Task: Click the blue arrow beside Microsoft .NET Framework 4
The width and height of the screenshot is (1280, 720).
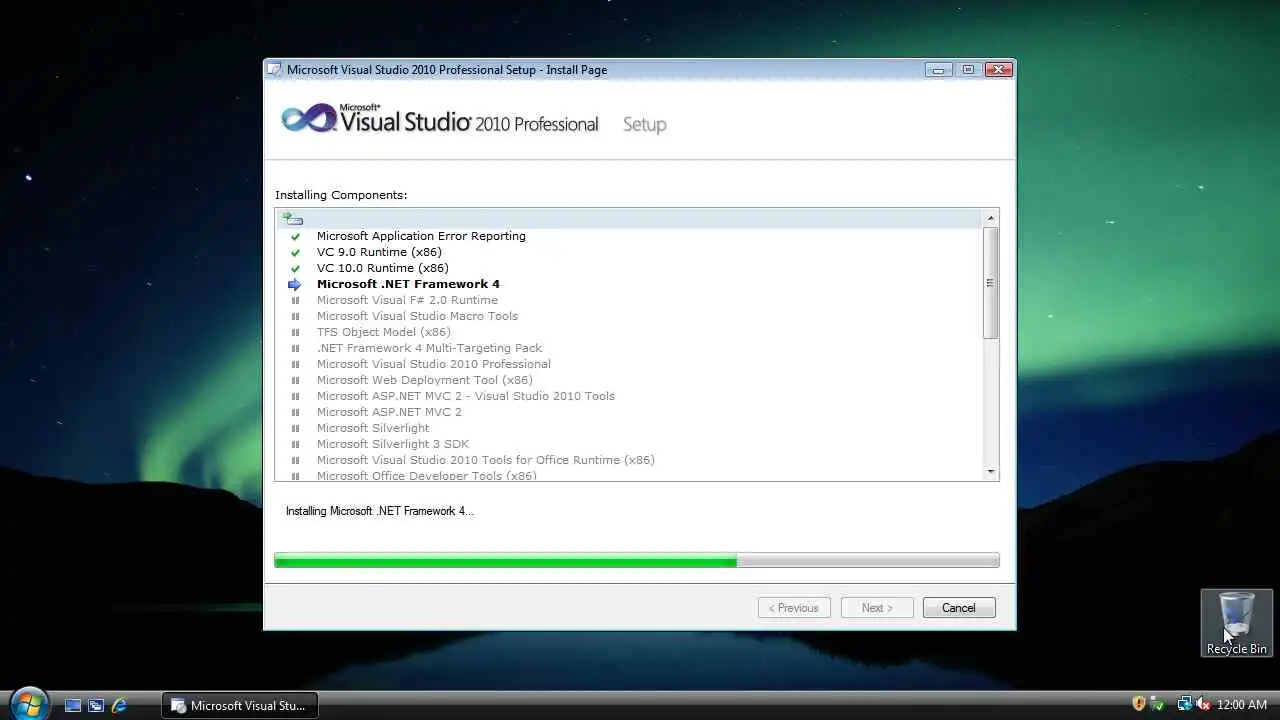Action: point(294,285)
